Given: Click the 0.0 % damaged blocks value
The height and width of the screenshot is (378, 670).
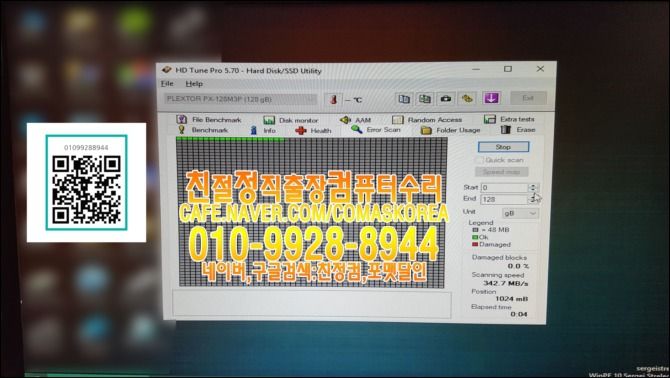Looking at the screenshot, I should pyautogui.click(x=518, y=266).
